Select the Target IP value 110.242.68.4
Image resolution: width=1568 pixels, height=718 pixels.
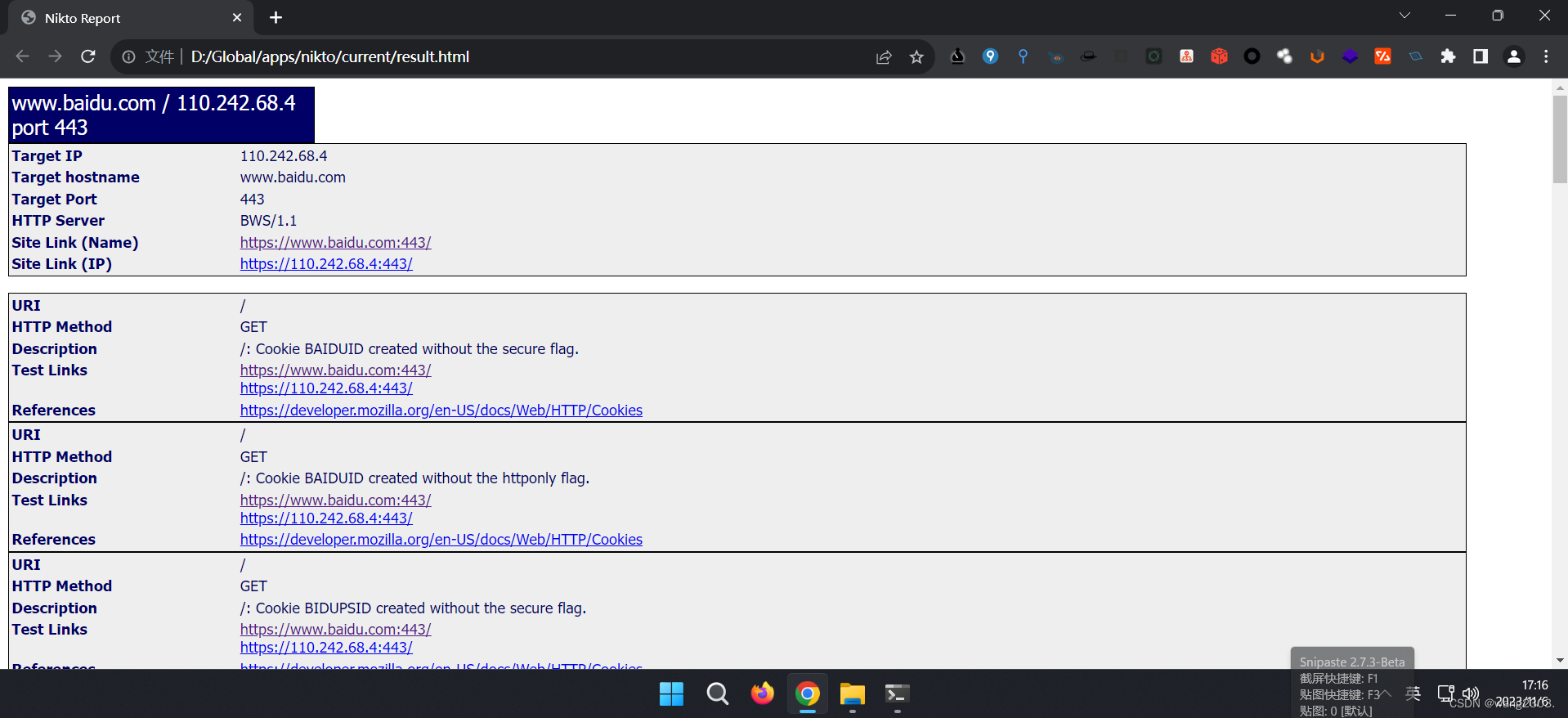(x=284, y=156)
